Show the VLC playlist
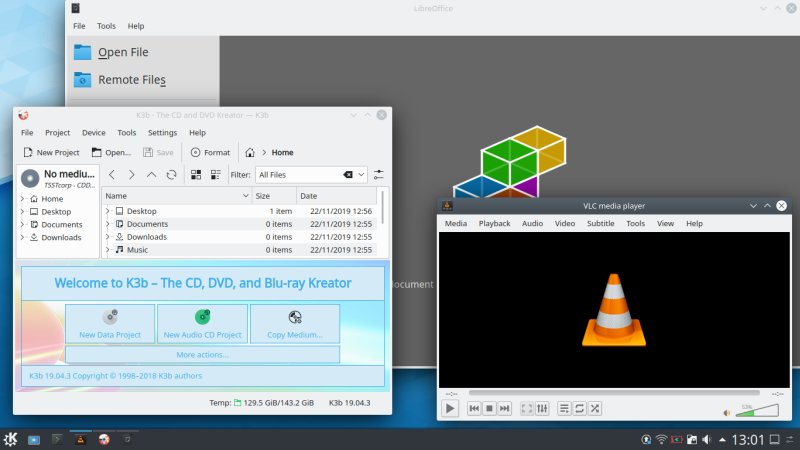Image resolution: width=800 pixels, height=450 pixels. coord(564,408)
